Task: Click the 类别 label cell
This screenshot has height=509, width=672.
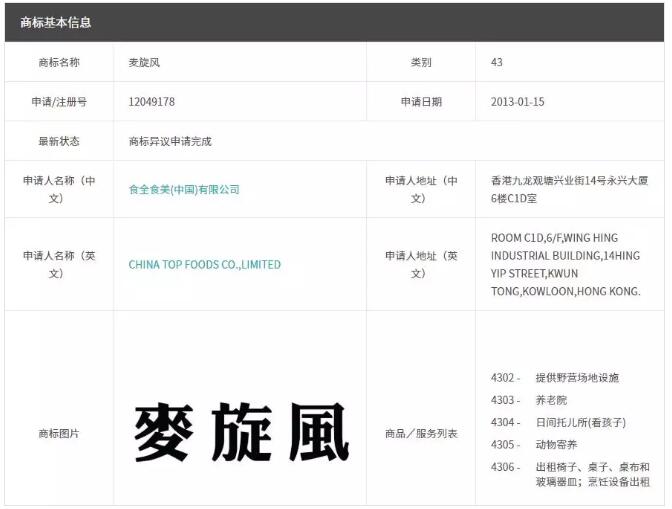Action: point(421,63)
